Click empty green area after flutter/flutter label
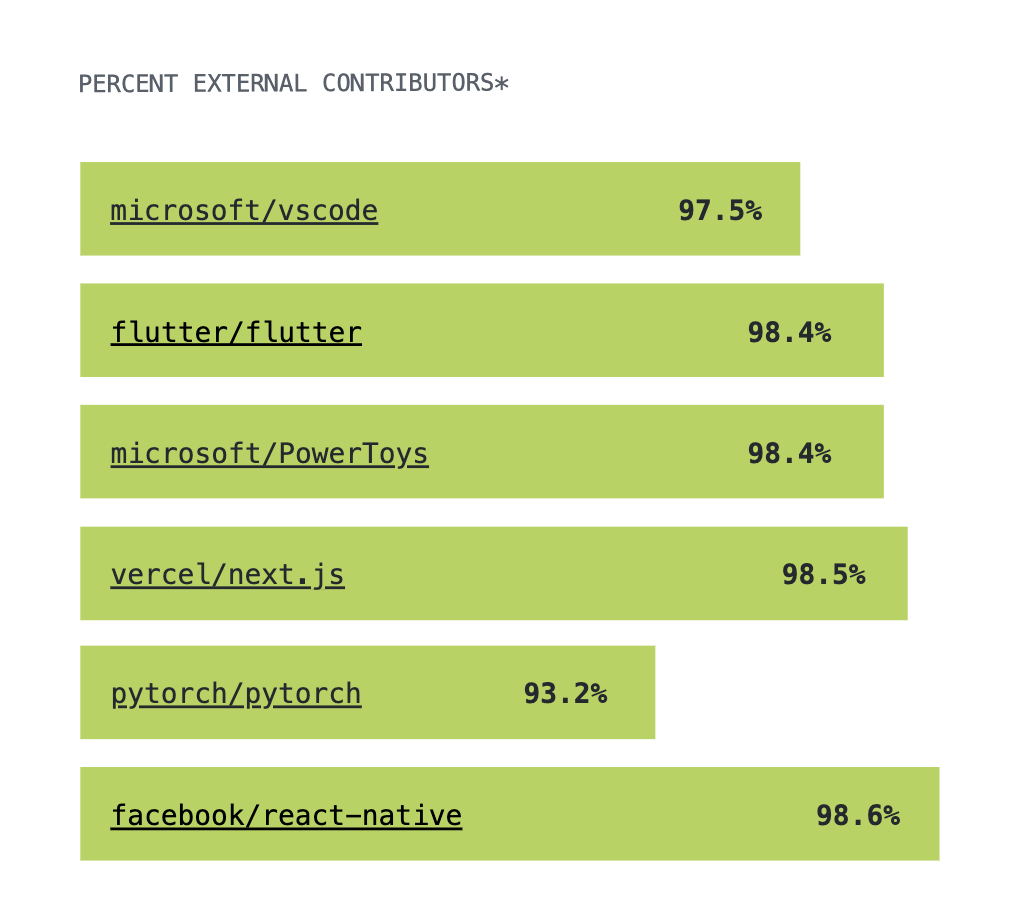Viewport: 1024px width, 910px height. coord(554,331)
